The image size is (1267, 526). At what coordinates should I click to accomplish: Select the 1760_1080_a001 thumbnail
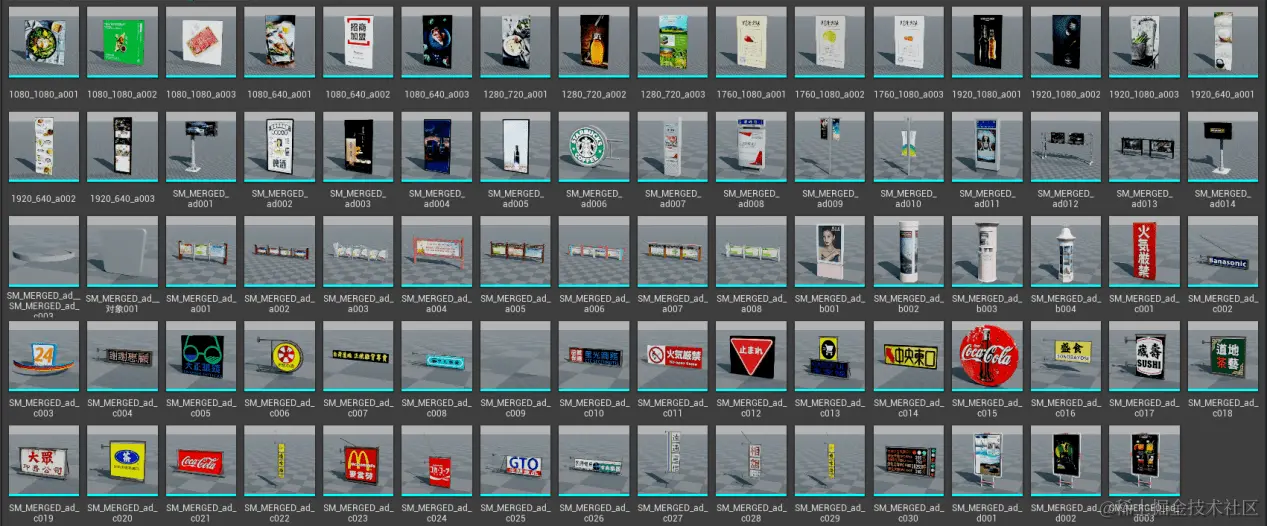[x=751, y=41]
